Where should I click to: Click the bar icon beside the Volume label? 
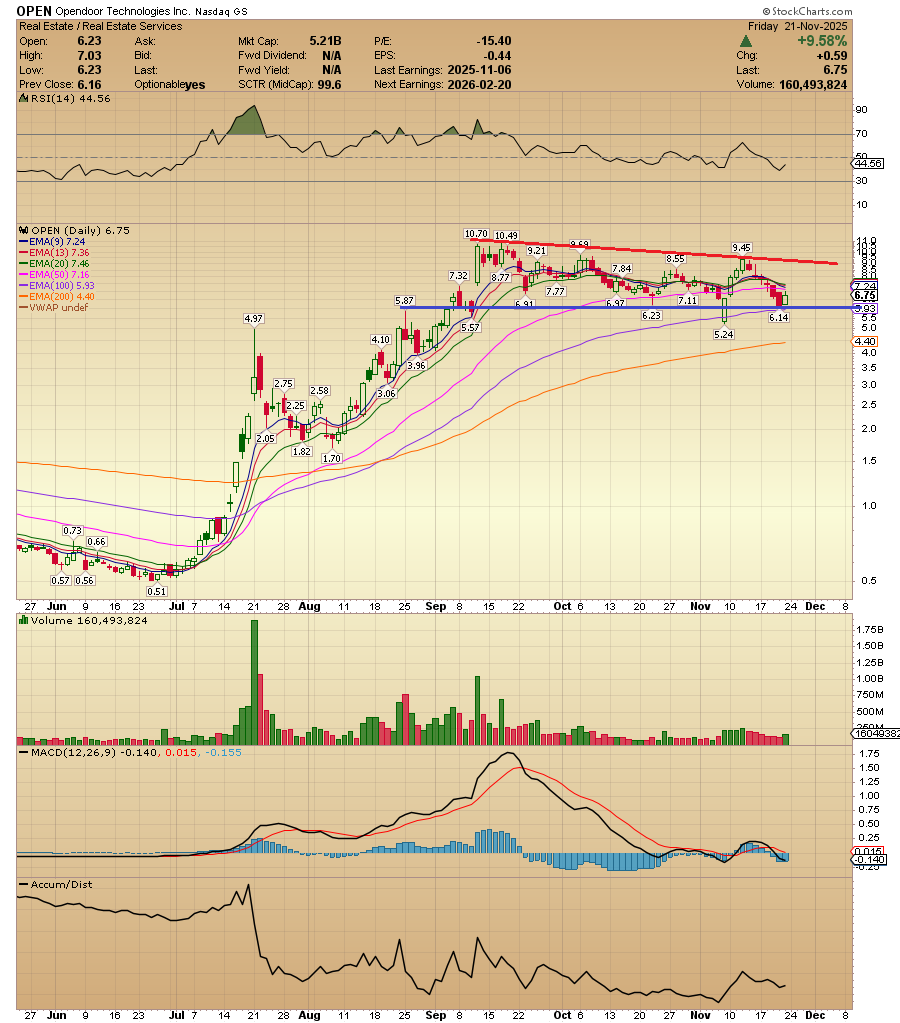[24, 620]
